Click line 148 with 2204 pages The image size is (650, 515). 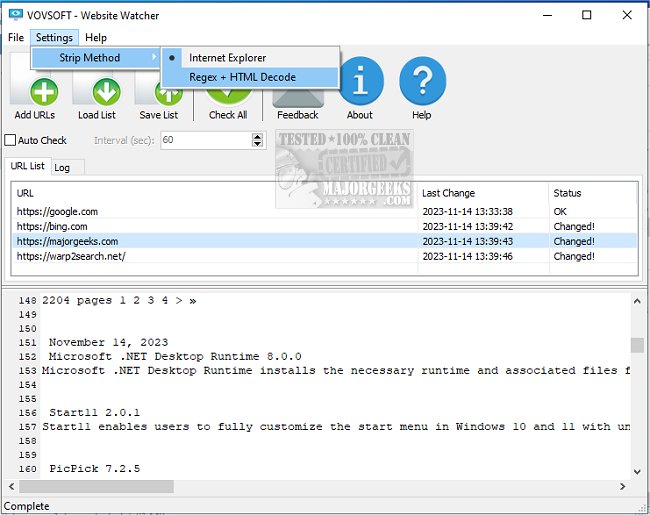click(x=119, y=300)
